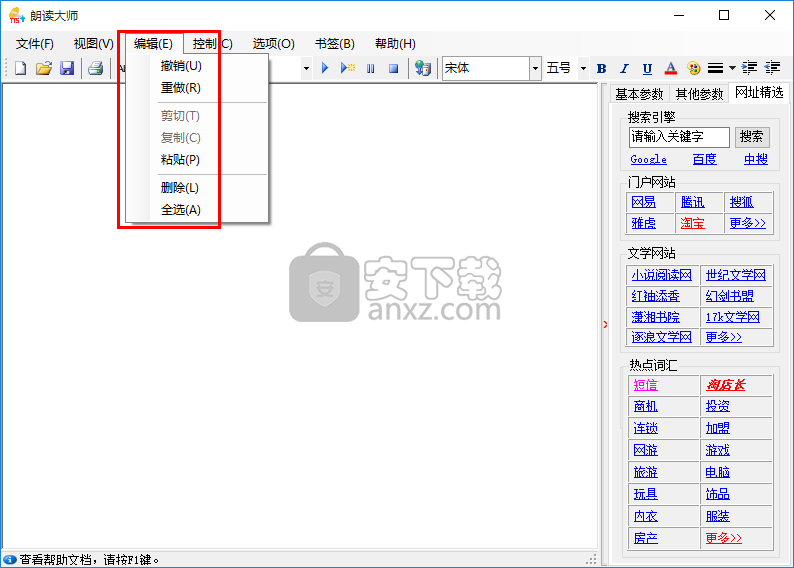Viewport: 794px width, 568px height.
Task: Open the 红袖添香 link
Action: [x=655, y=296]
